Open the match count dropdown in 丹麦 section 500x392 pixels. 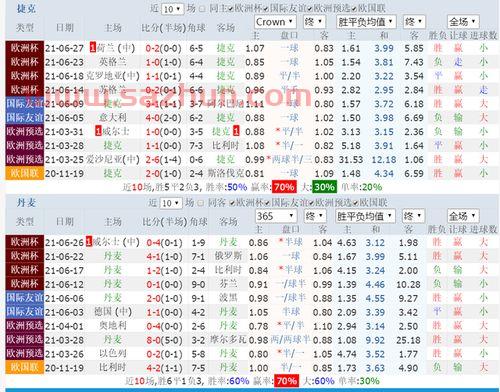tap(171, 203)
